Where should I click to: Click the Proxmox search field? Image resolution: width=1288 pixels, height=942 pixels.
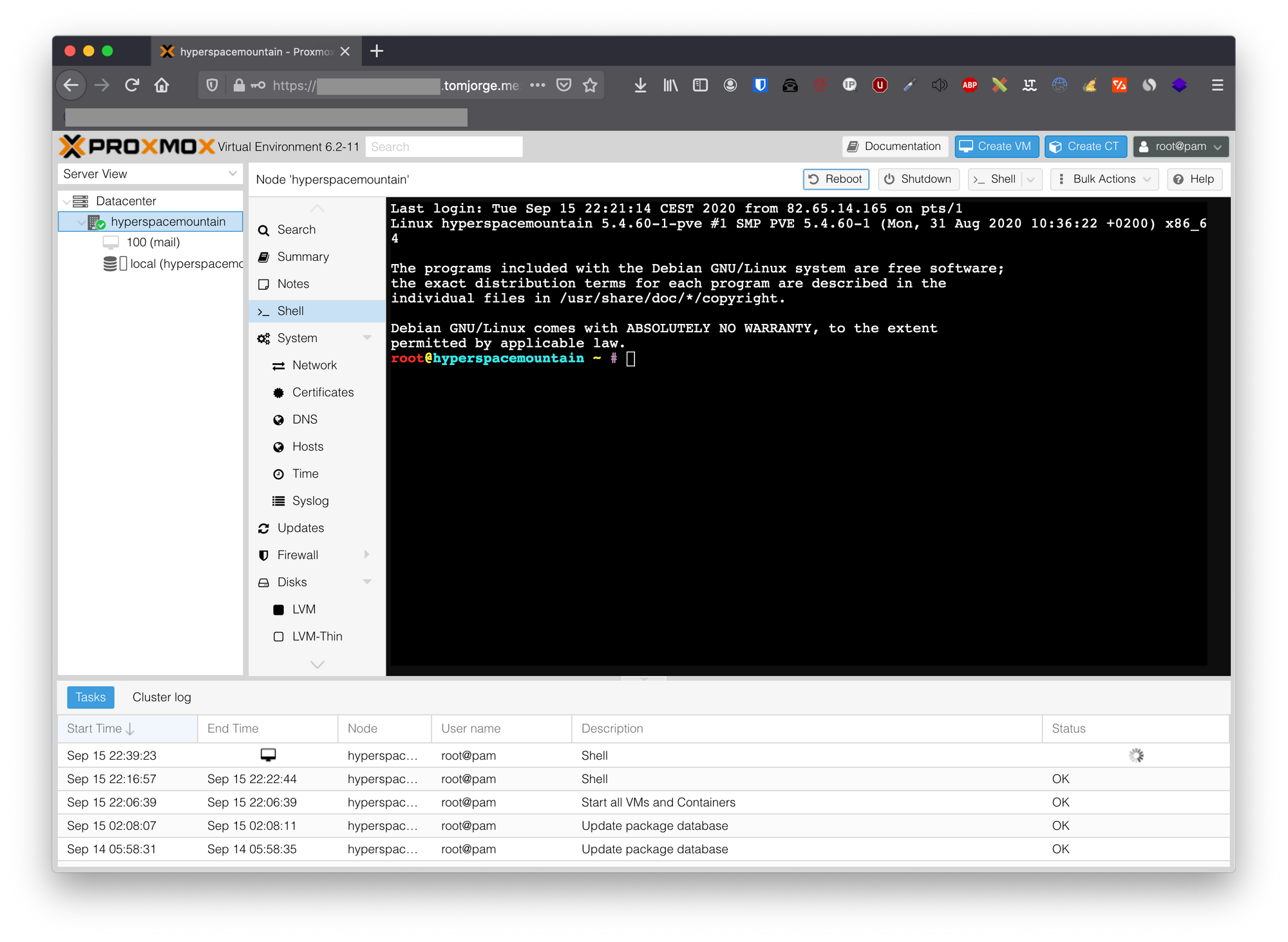click(444, 147)
